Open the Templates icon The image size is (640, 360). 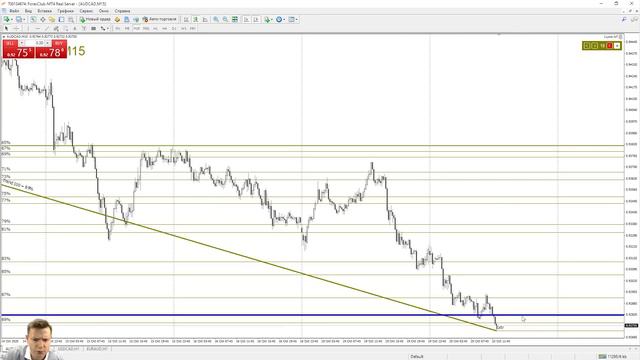coord(291,19)
